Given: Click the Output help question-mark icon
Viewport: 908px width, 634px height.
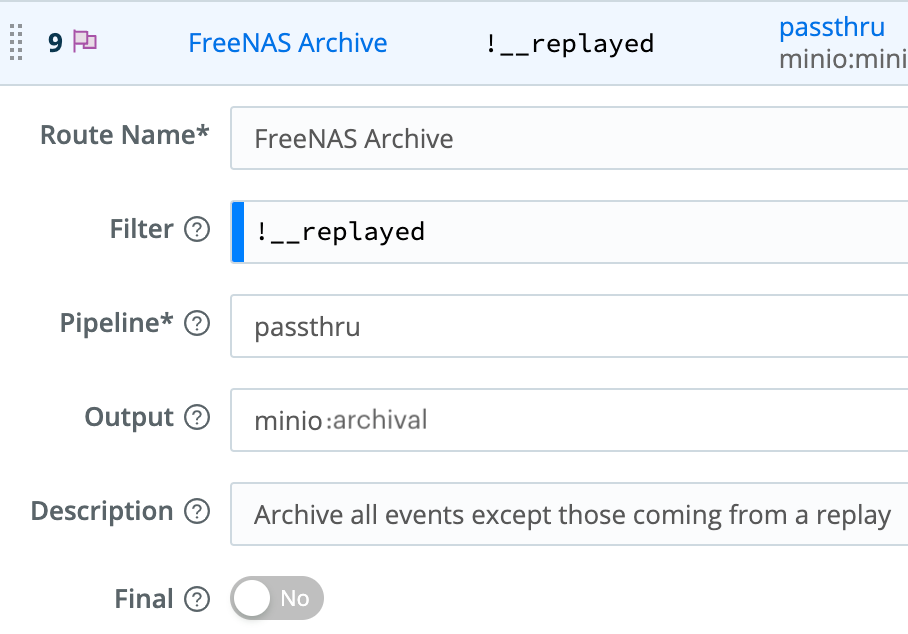Looking at the screenshot, I should click(x=197, y=417).
